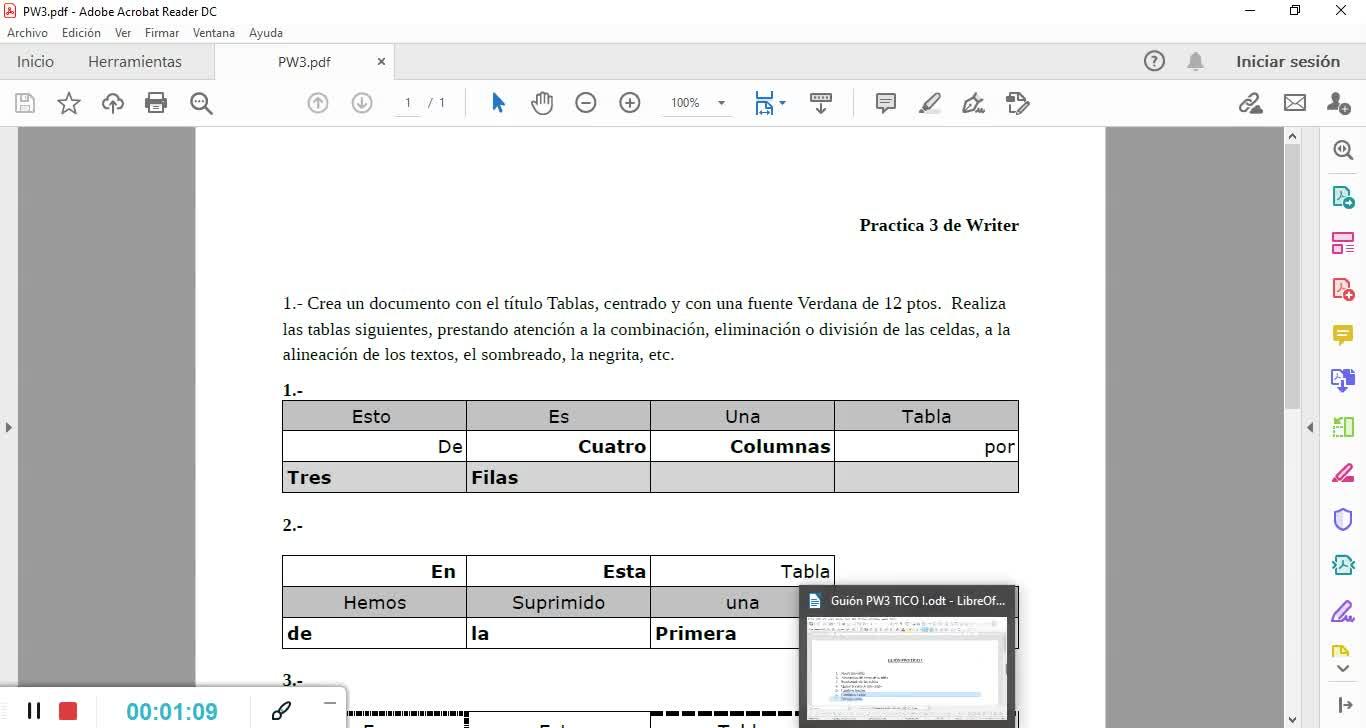Click the vertical scrollbar thumb
The image size is (1366, 728).
pos(1292,276)
